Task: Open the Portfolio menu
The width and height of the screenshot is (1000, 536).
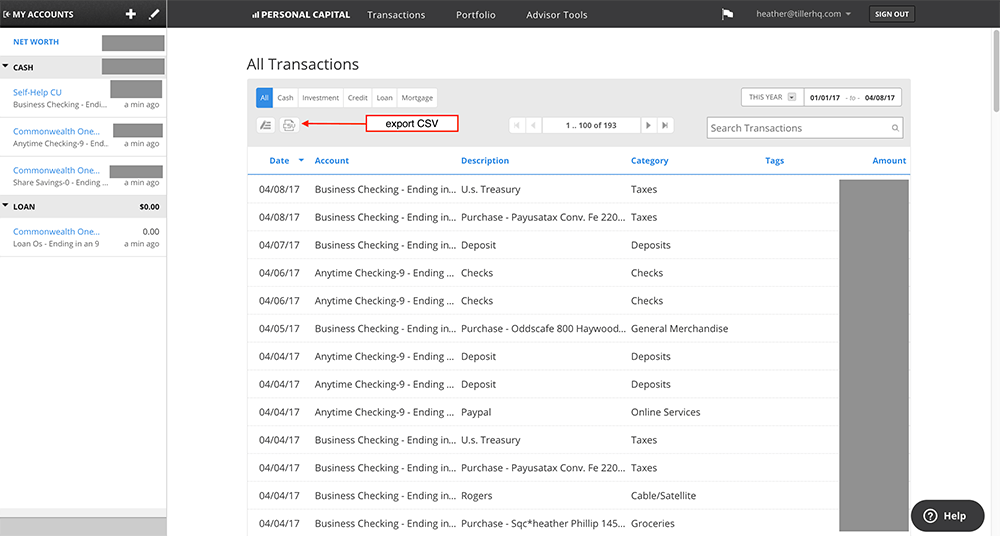Action: [x=476, y=15]
